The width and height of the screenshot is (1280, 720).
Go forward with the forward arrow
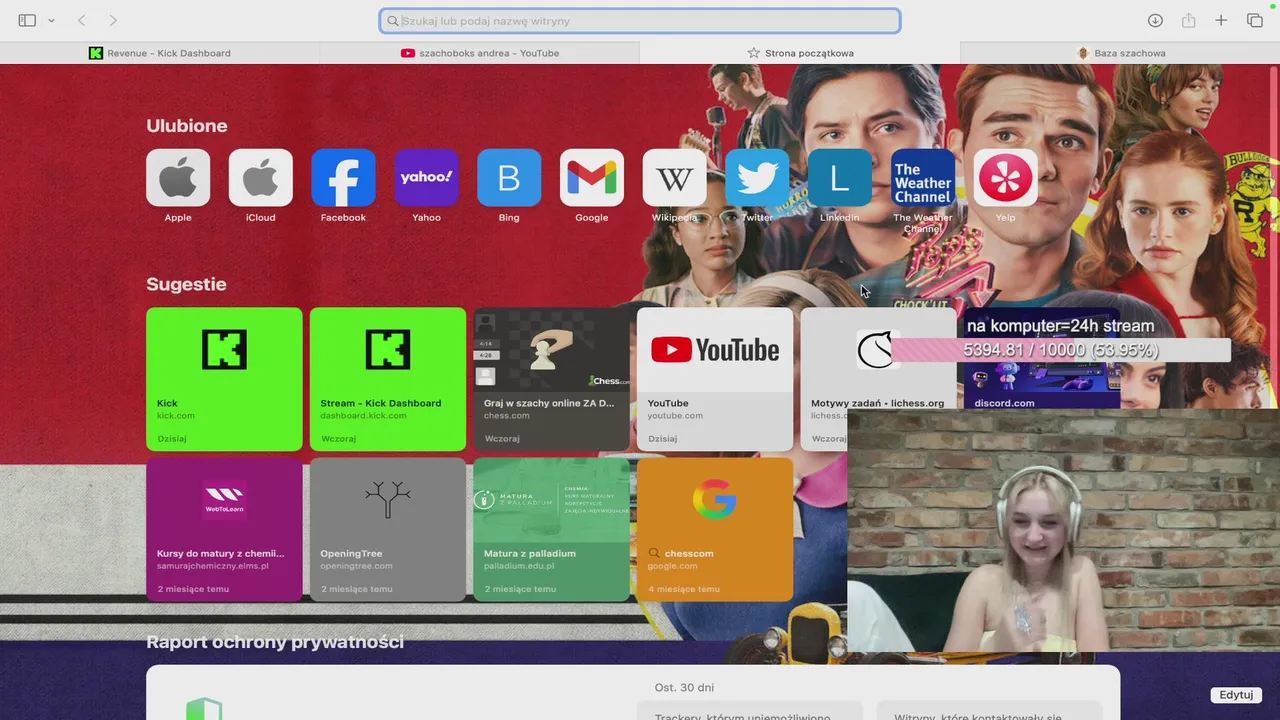pos(113,20)
